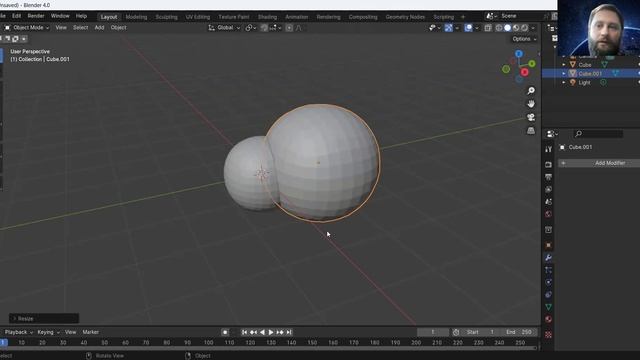Image resolution: width=640 pixels, height=360 pixels.
Task: Open Global transform orientation dropdown
Action: point(224,28)
